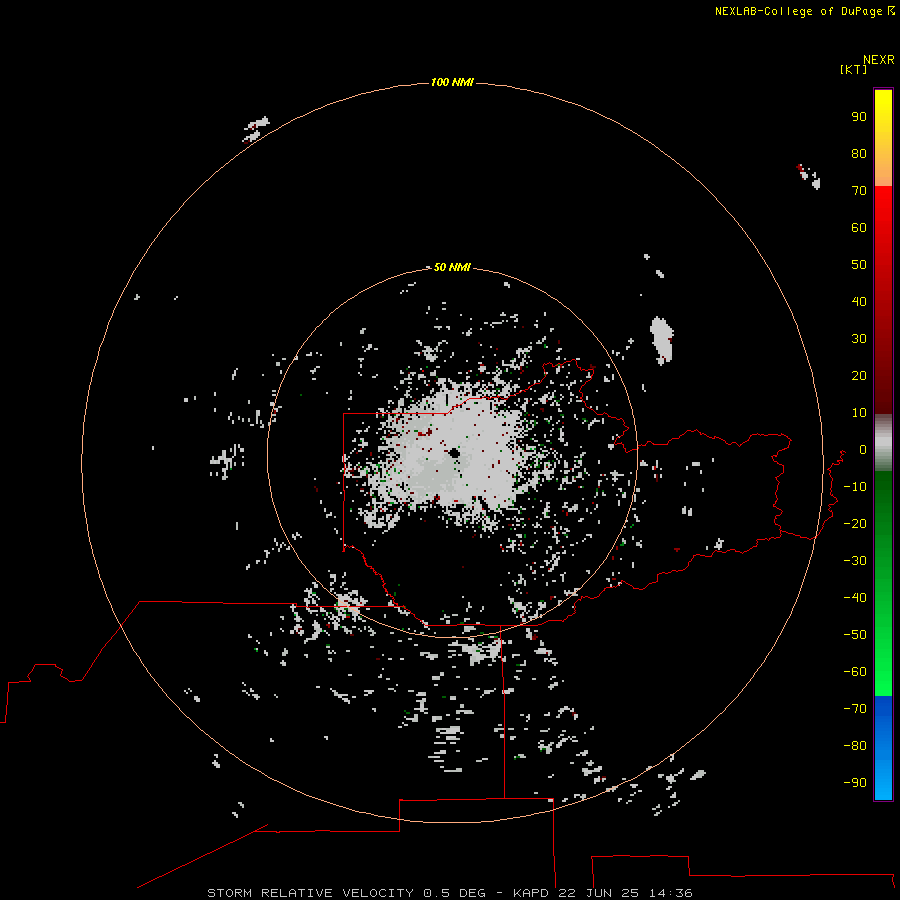
Task: Click the -20 kt color scale label
Action: [855, 523]
